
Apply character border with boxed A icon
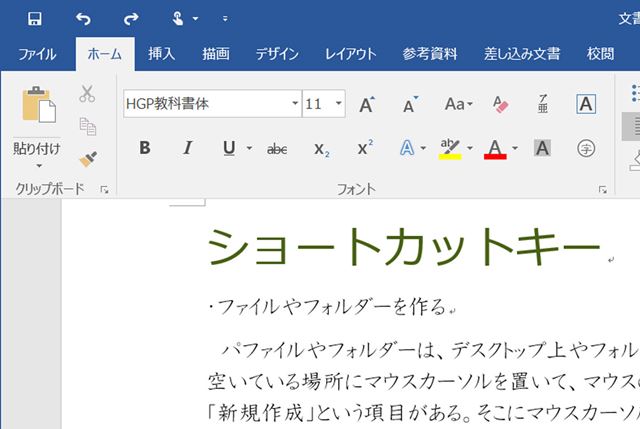point(586,104)
